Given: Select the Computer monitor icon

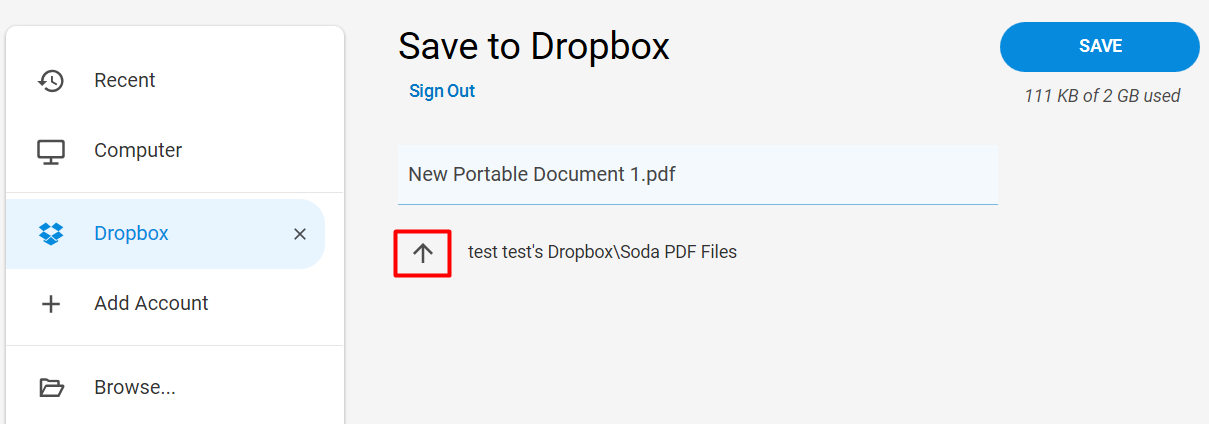Looking at the screenshot, I should click(51, 151).
